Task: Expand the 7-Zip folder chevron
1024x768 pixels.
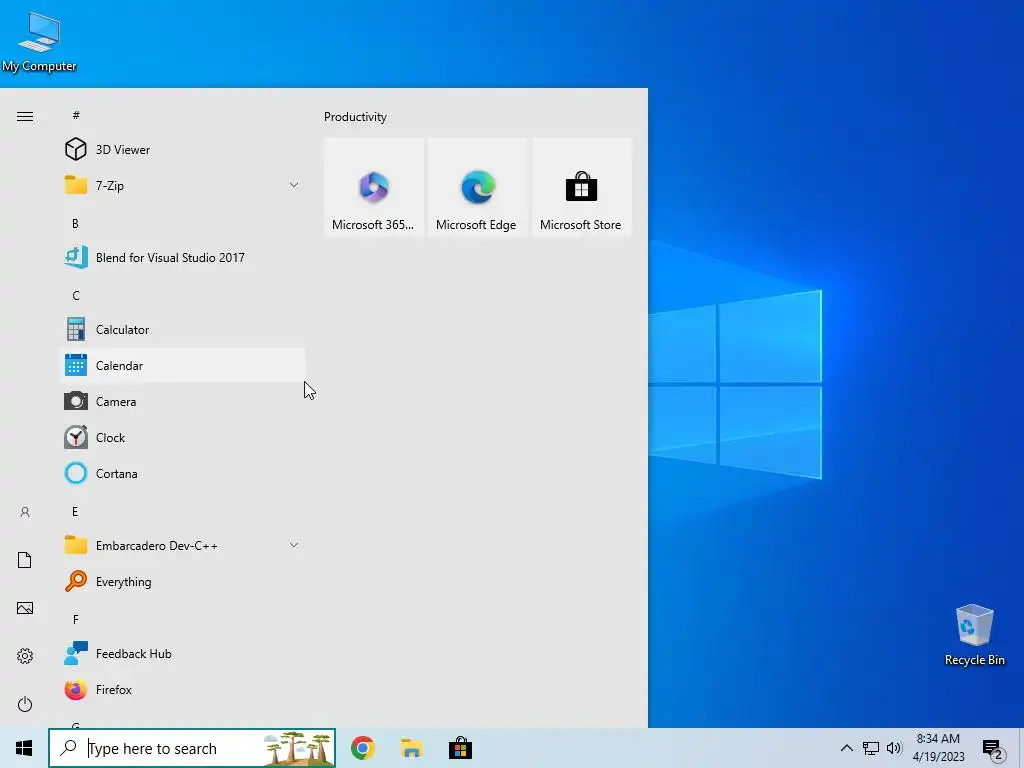Action: [294, 185]
